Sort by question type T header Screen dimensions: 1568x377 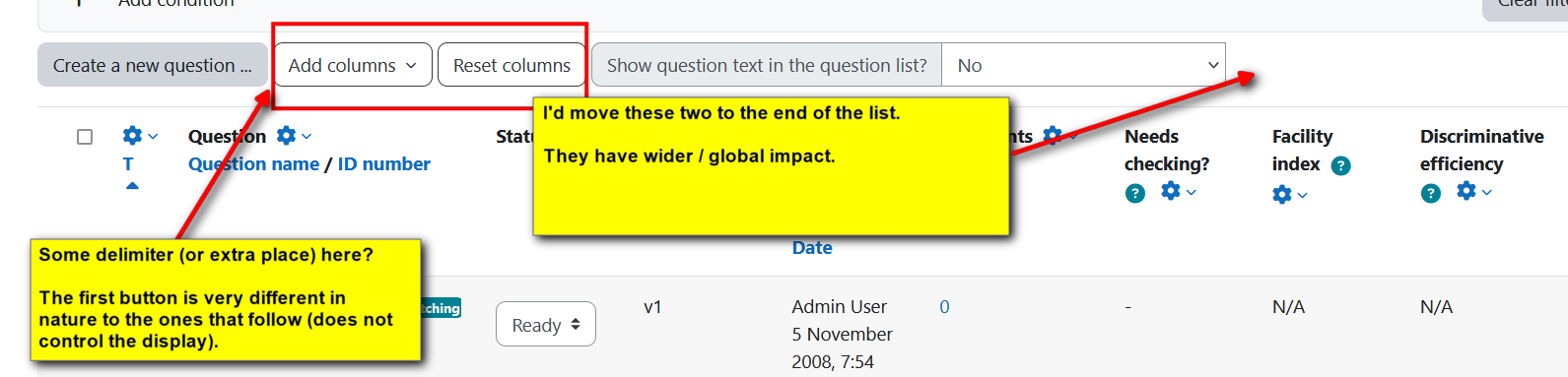(128, 164)
